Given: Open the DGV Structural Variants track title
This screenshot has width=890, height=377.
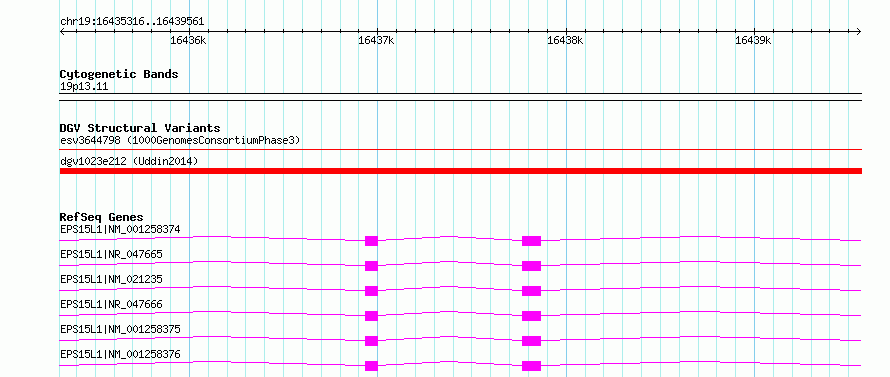Looking at the screenshot, I should coord(140,128).
